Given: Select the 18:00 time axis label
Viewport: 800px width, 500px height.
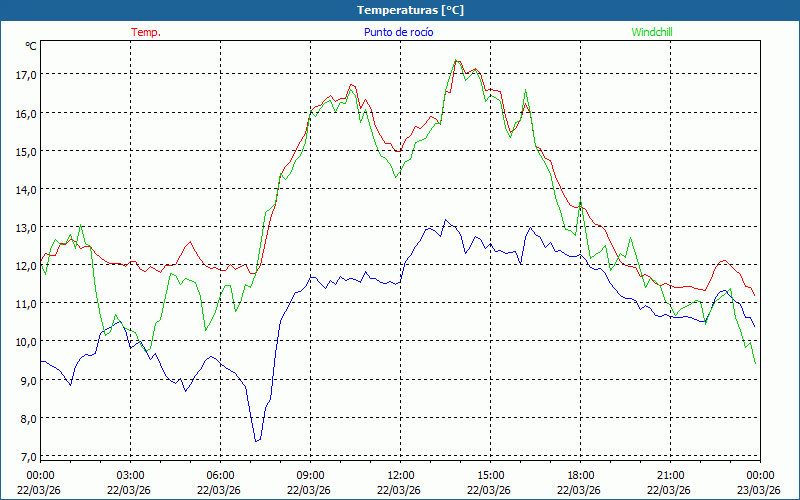Looking at the screenshot, I should pyautogui.click(x=580, y=475).
